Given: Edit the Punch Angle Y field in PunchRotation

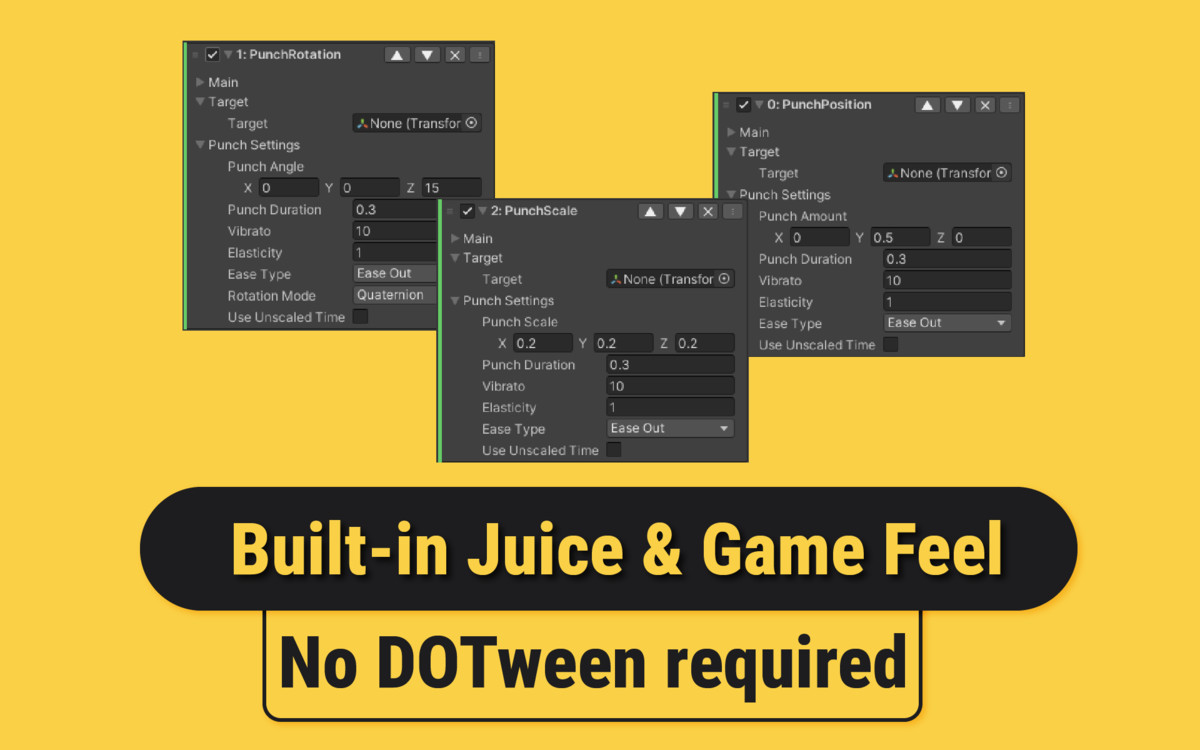Looking at the screenshot, I should [x=370, y=187].
